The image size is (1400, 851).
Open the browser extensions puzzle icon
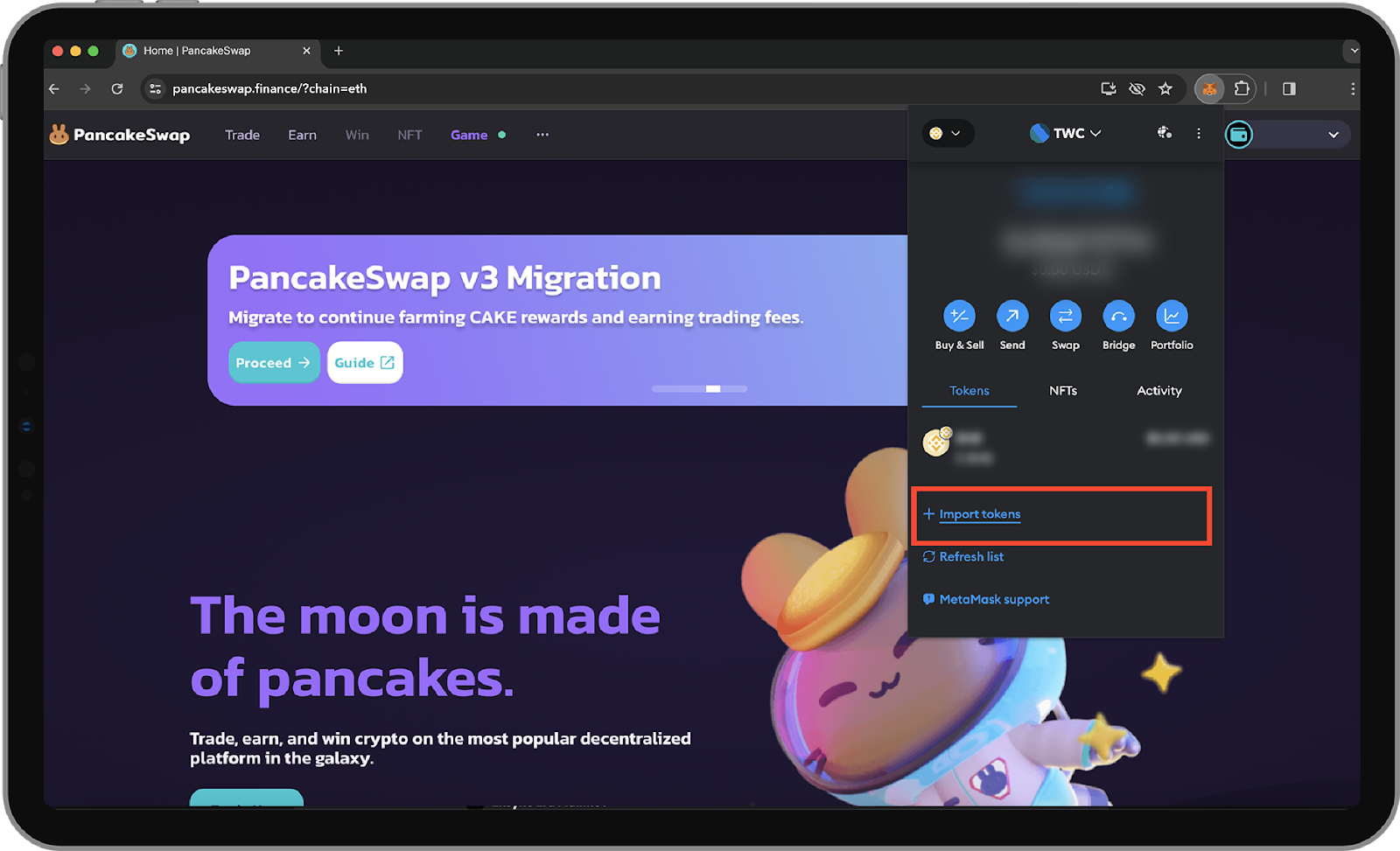tap(1242, 88)
